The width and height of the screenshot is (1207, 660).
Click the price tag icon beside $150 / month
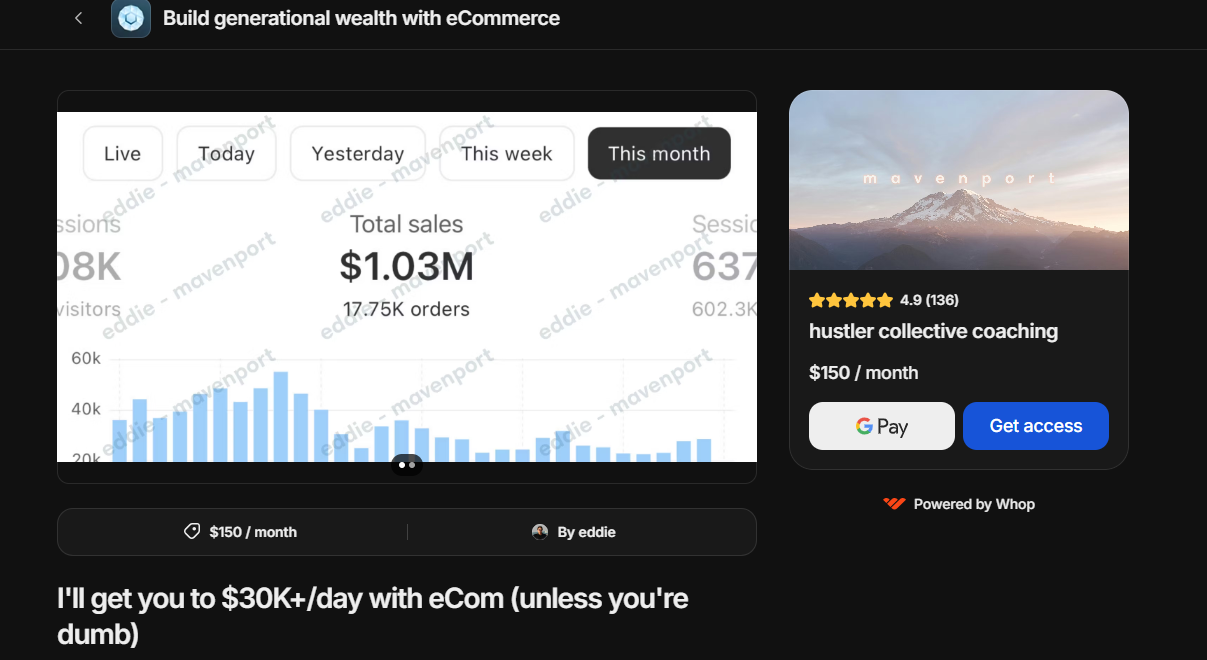click(x=192, y=532)
